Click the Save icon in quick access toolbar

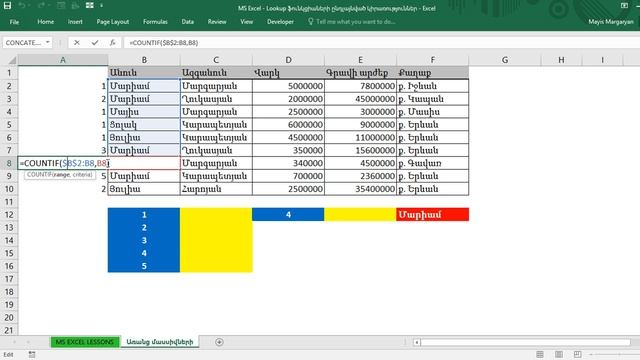coord(7,6)
